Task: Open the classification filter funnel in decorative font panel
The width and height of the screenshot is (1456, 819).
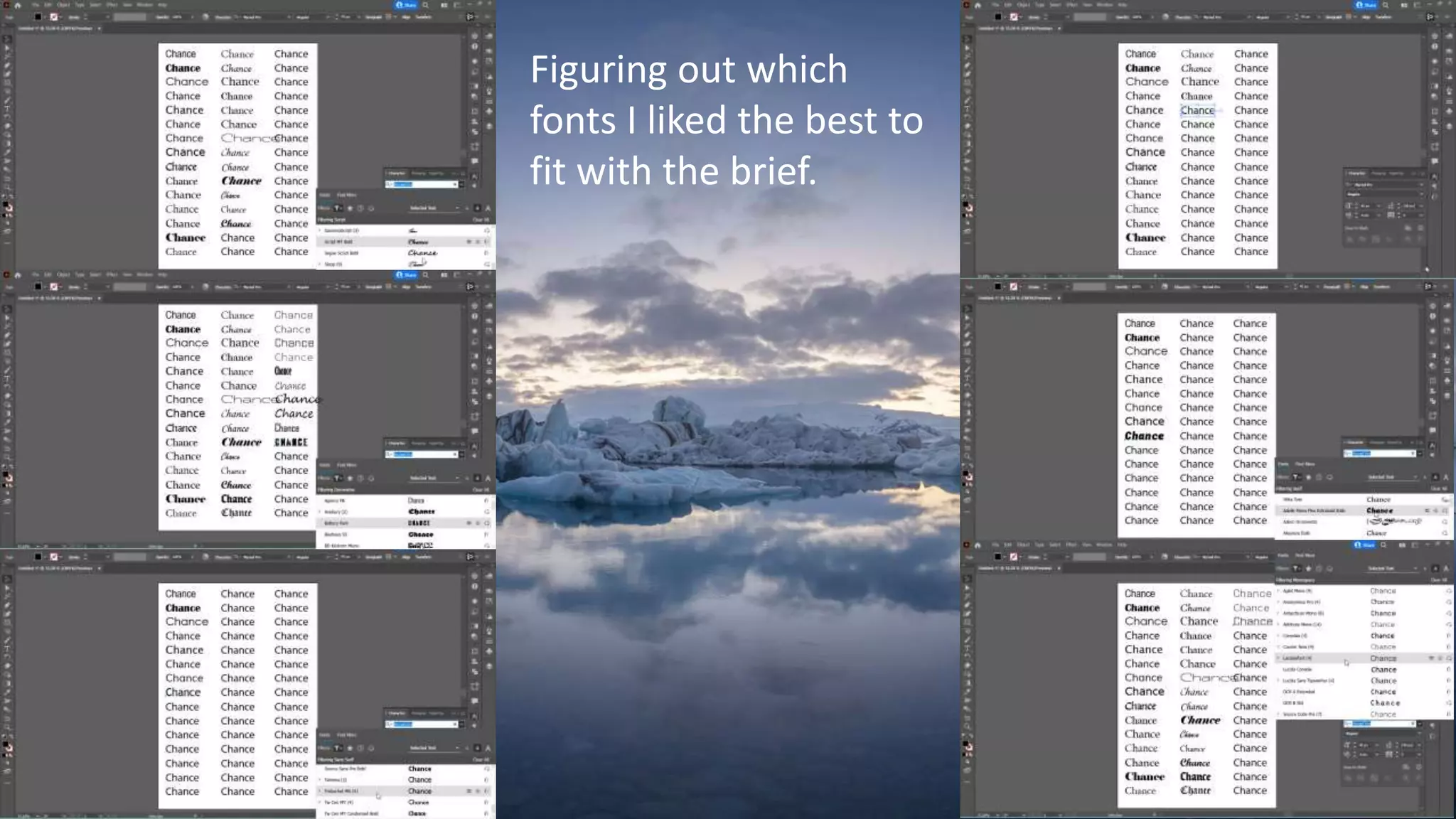Action: (x=338, y=478)
